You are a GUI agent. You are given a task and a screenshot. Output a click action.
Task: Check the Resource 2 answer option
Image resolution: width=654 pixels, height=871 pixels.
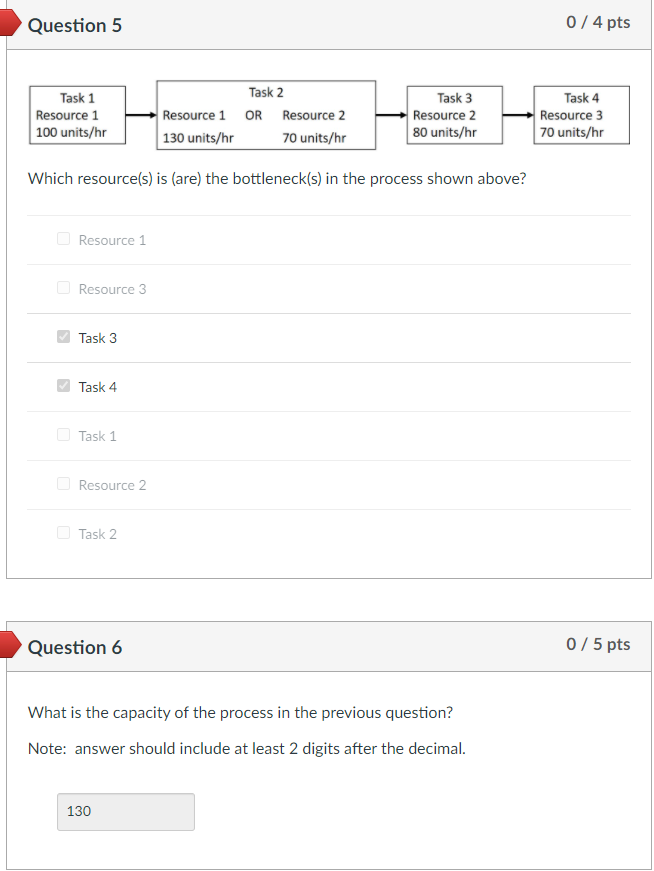tap(62, 484)
